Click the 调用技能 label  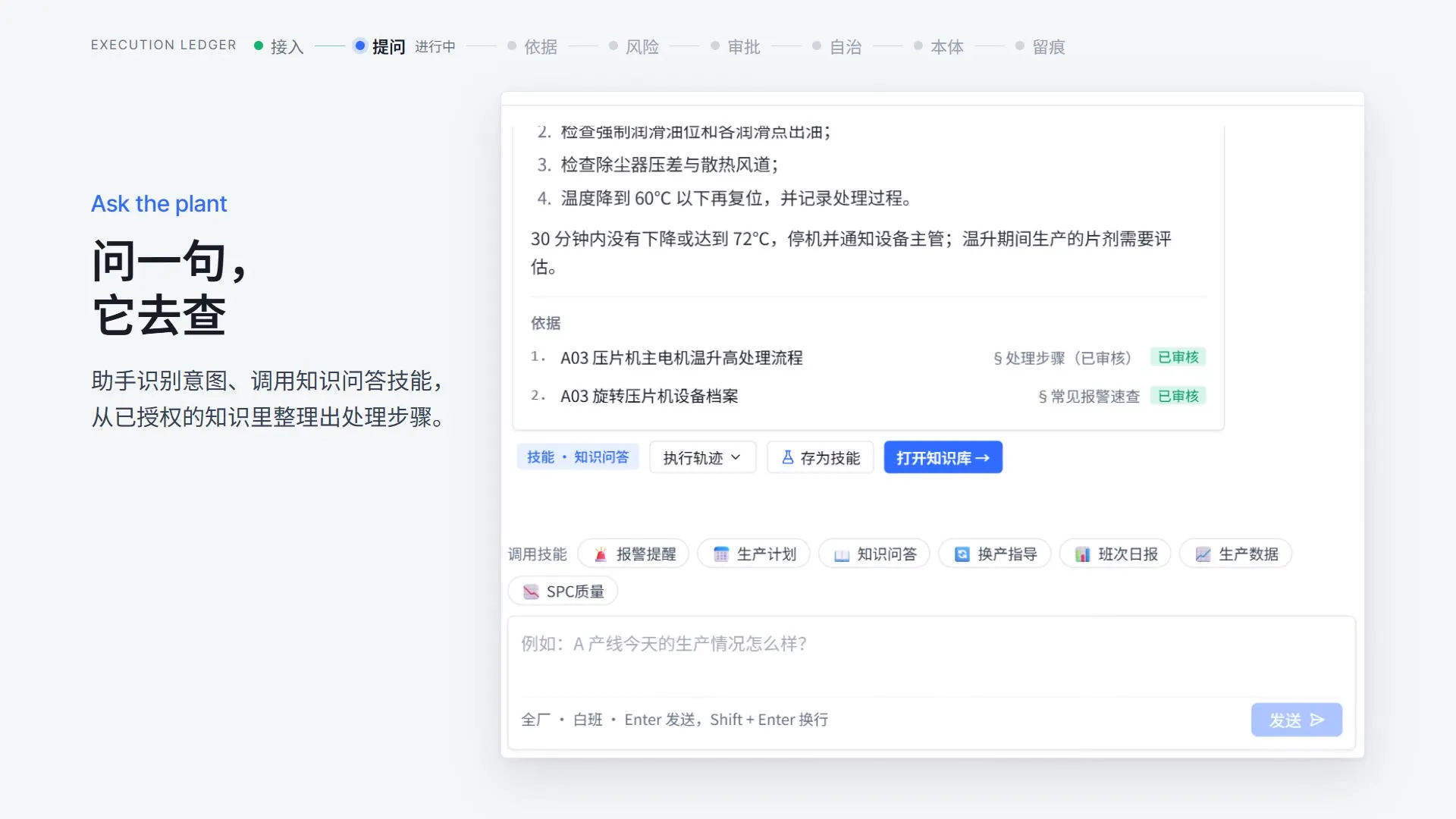pos(537,554)
